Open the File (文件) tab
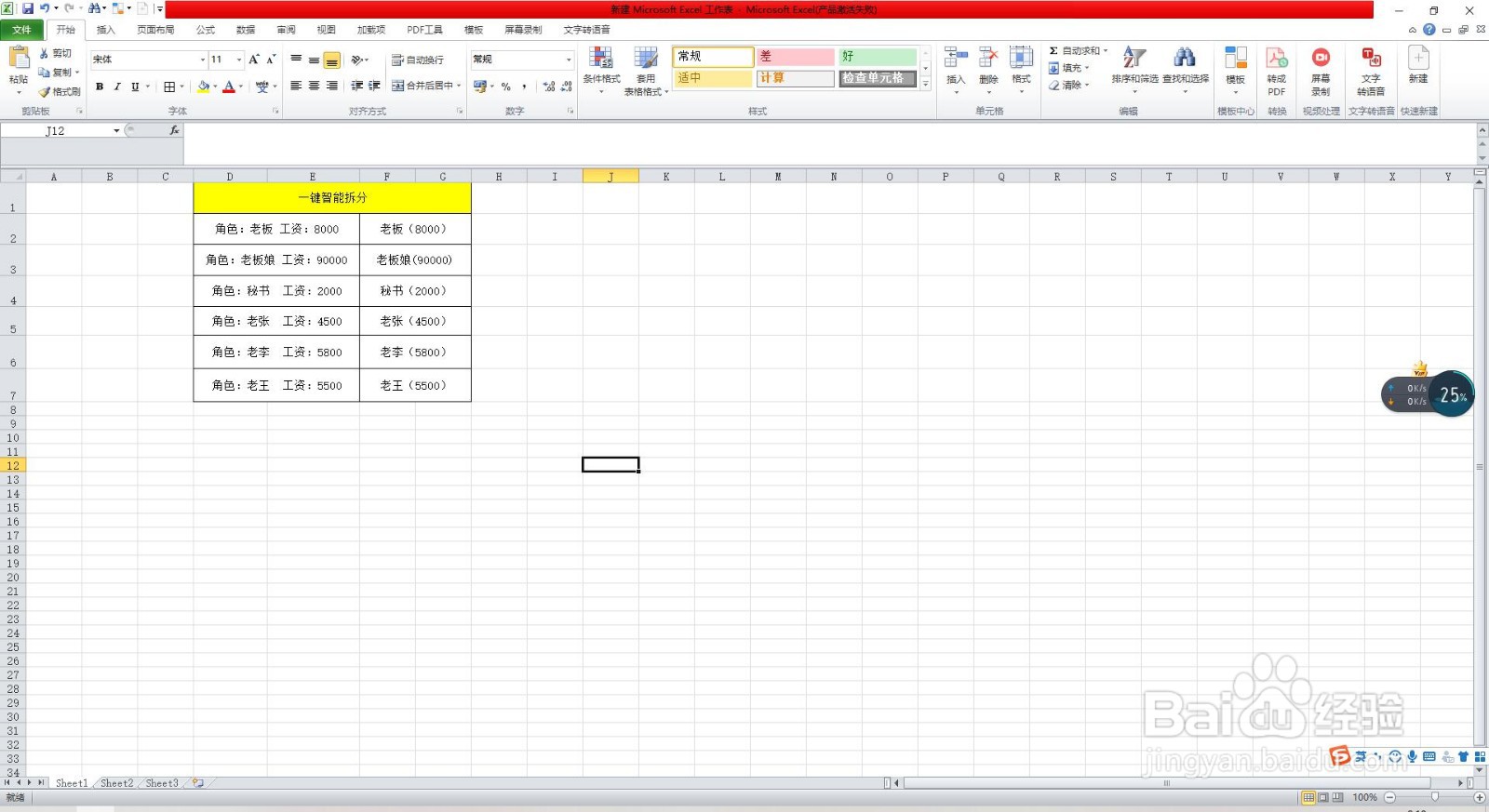This screenshot has width=1489, height=812. pos(21,30)
